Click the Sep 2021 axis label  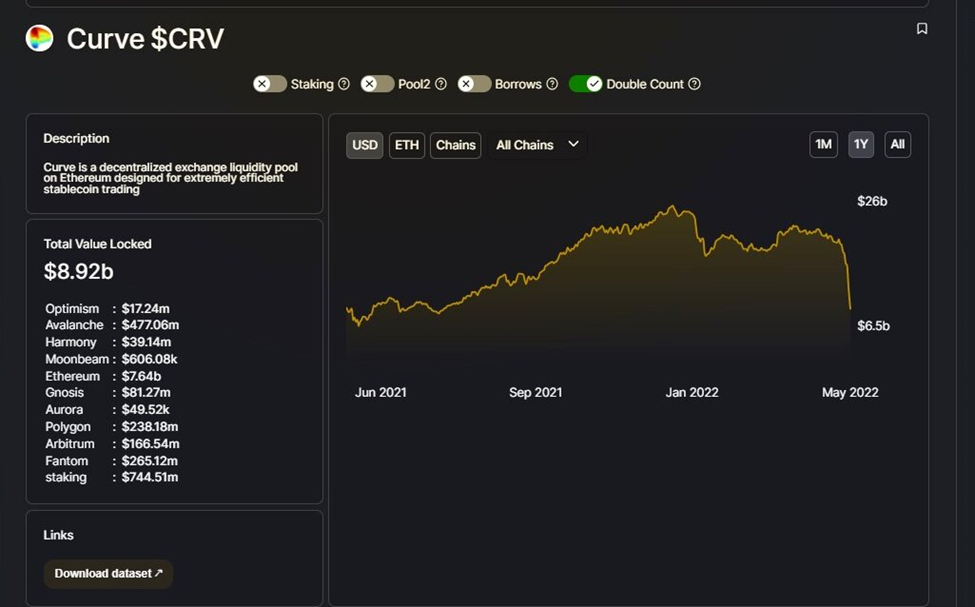point(535,392)
